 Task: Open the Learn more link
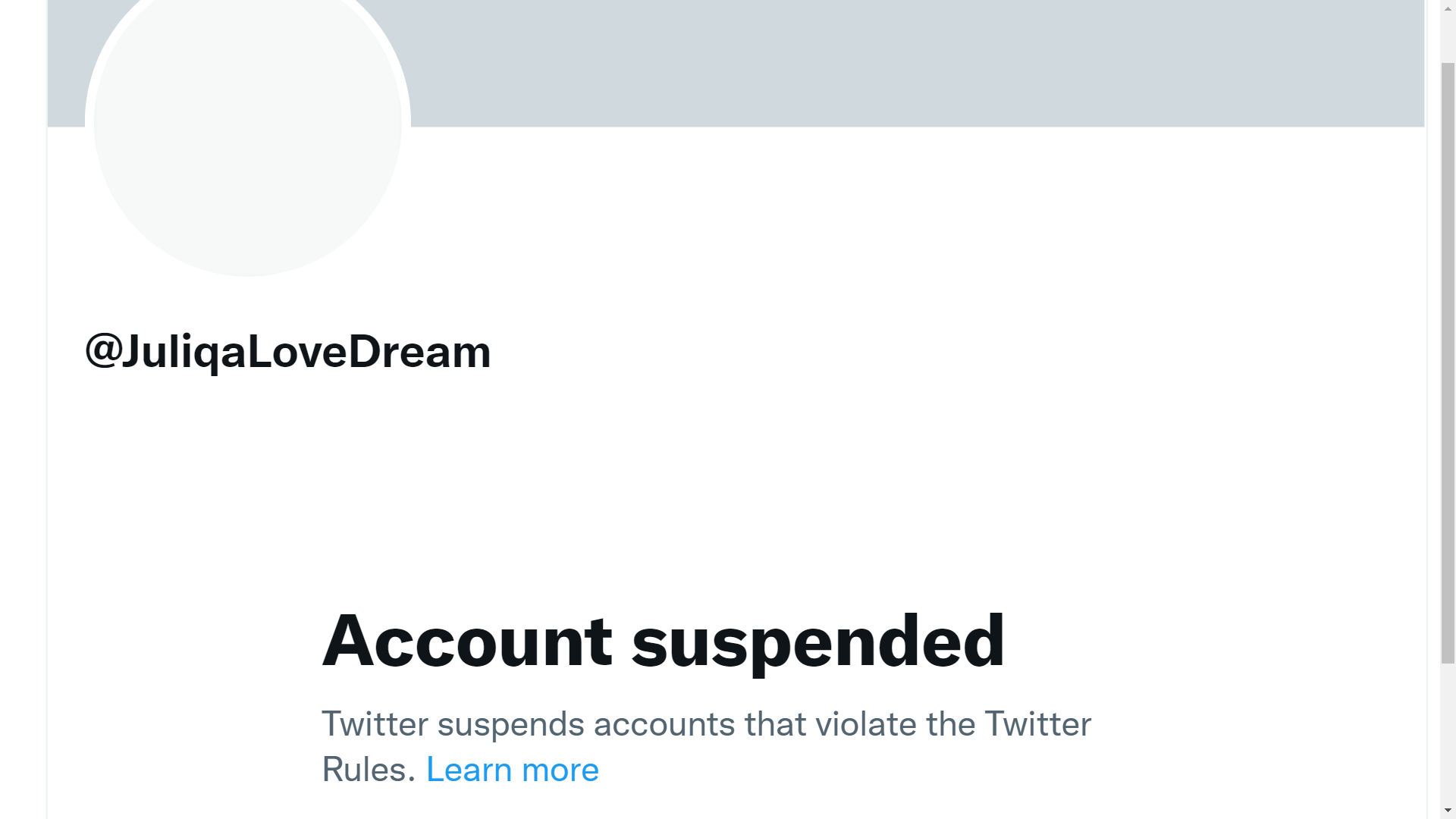(512, 770)
